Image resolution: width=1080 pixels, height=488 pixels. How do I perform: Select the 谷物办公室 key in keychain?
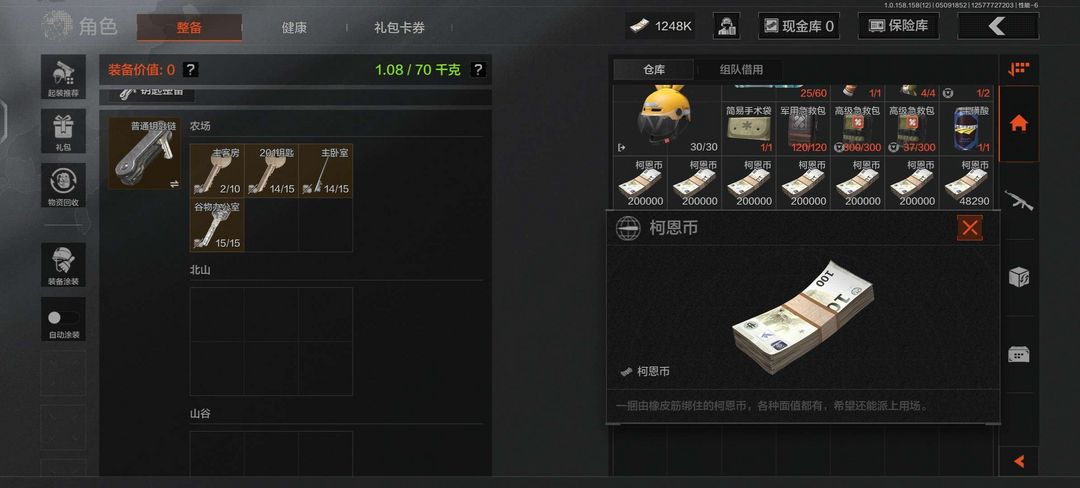click(x=217, y=225)
